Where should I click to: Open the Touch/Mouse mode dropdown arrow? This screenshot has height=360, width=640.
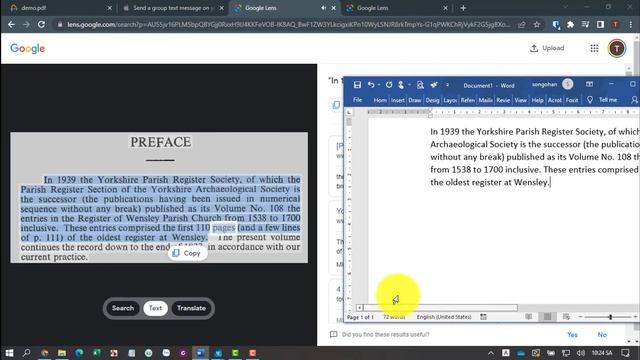coord(409,85)
